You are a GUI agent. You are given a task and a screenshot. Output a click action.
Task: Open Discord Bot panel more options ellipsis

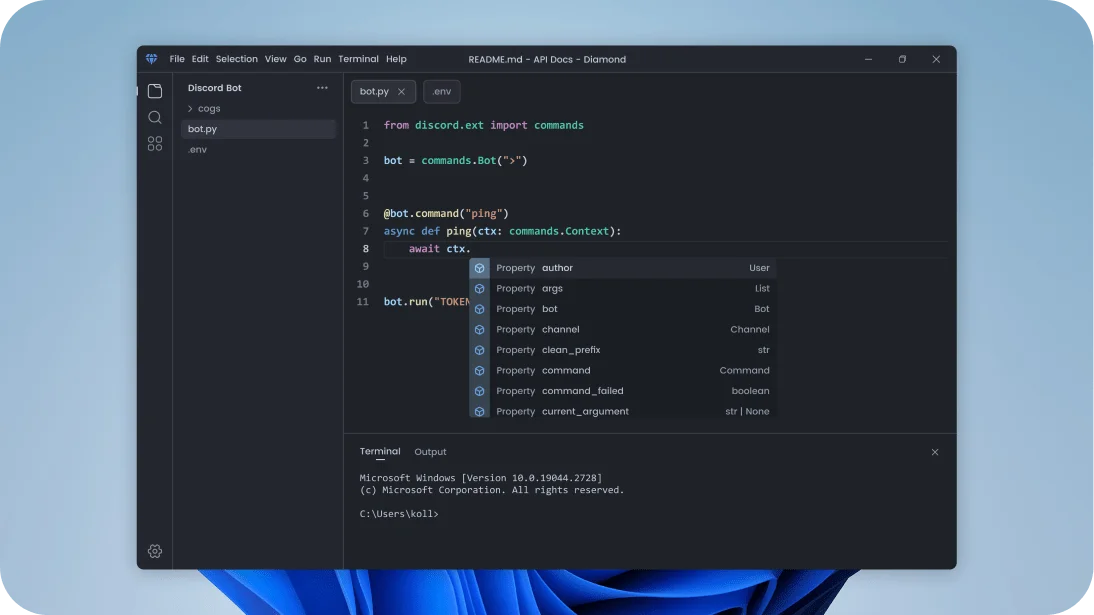pos(322,88)
